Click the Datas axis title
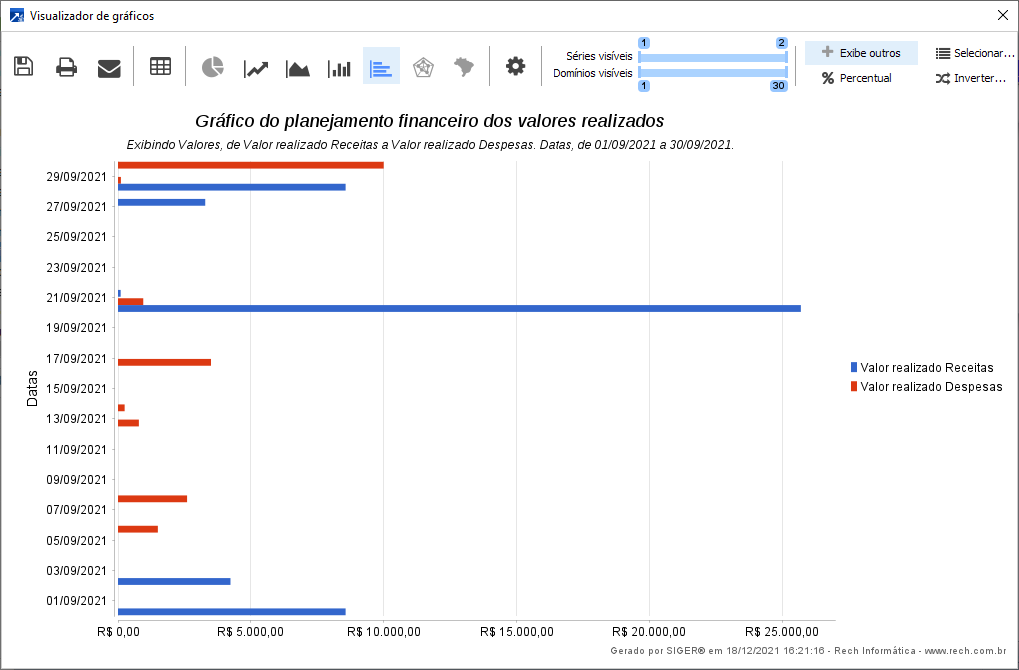The width and height of the screenshot is (1019, 670). coord(32,389)
